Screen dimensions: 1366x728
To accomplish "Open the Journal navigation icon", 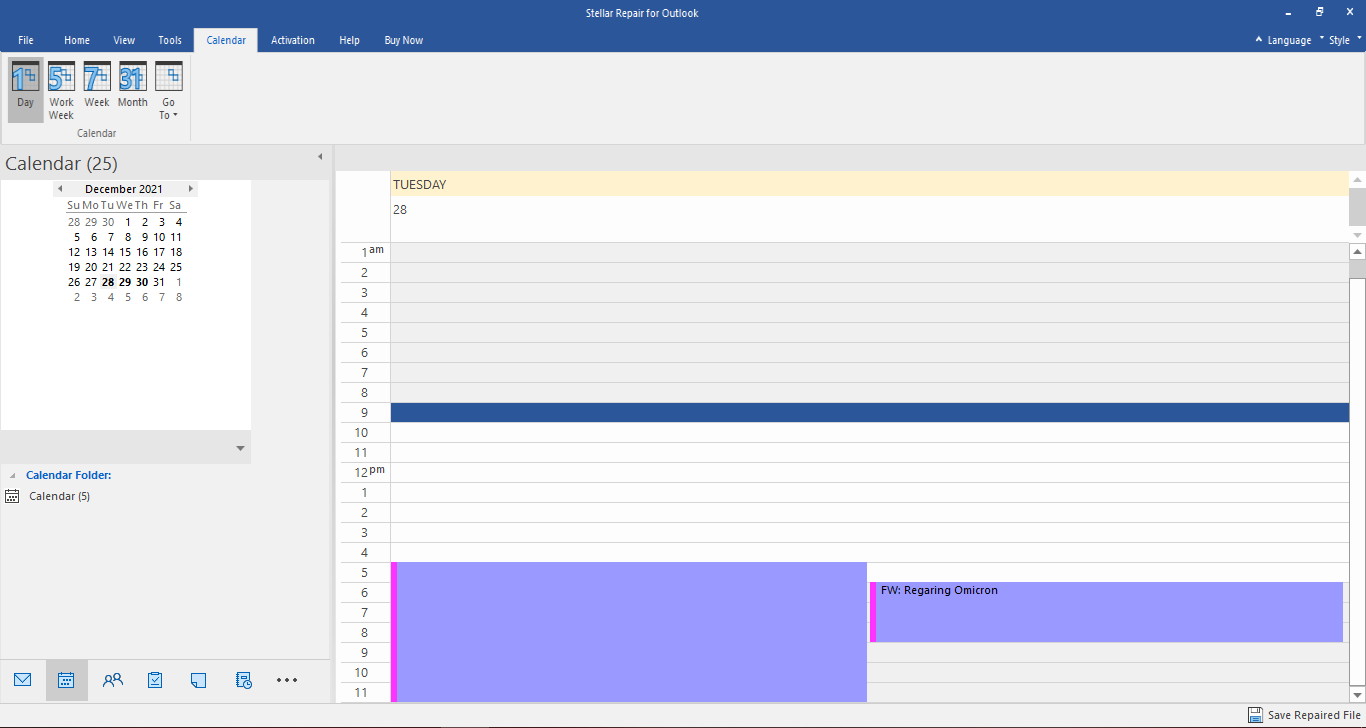I will 244,680.
